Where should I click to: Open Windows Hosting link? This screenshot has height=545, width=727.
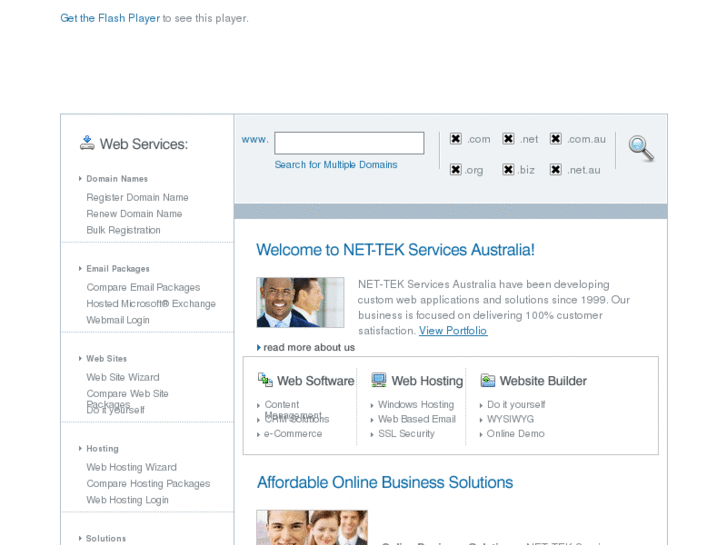pos(416,404)
